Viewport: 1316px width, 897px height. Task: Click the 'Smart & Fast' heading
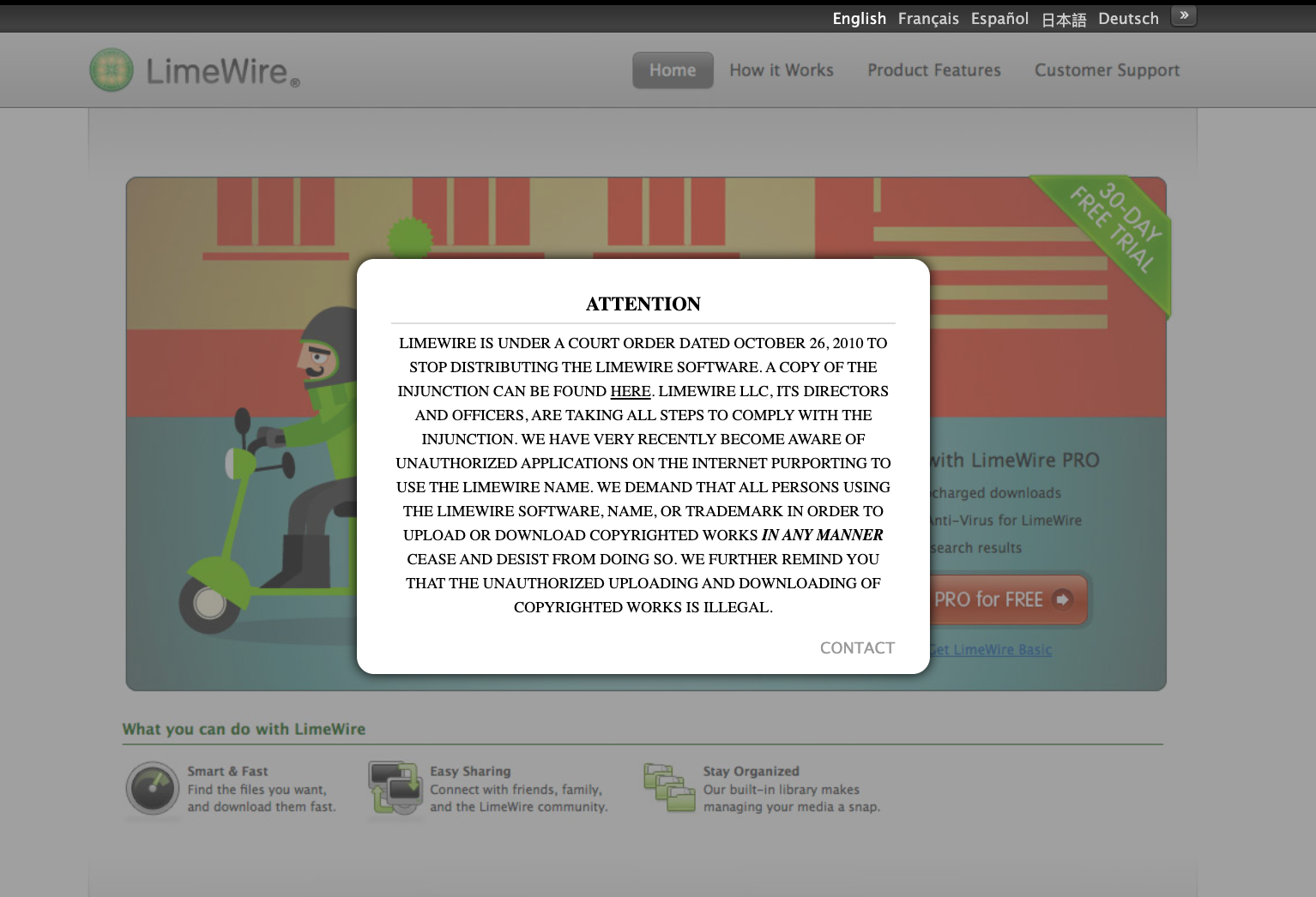[227, 772]
